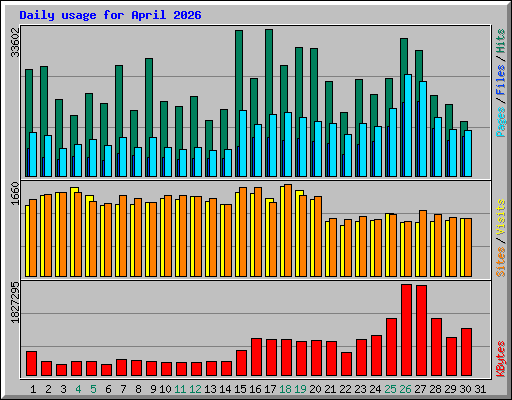Click the 'Hits' legend label
This screenshot has height=400, width=512.
(x=501, y=41)
